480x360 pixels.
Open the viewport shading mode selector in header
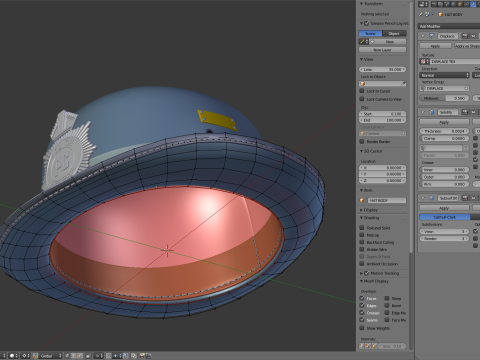14,356
